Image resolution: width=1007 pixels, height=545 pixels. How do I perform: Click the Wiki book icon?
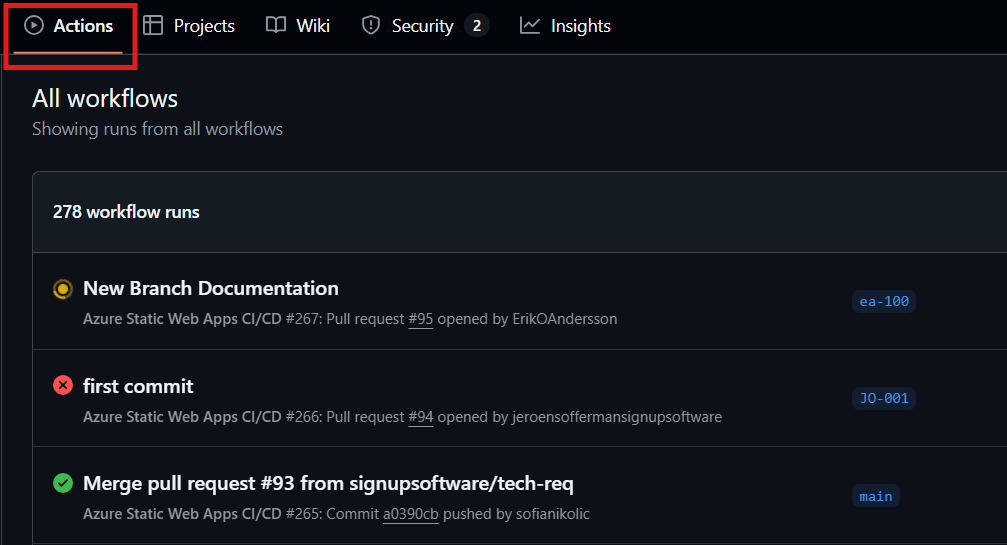(276, 26)
